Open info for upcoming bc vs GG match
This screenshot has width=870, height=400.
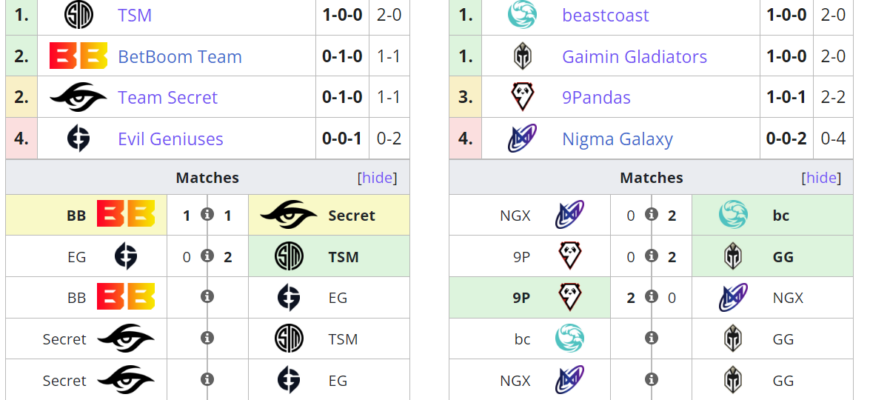pos(651,338)
